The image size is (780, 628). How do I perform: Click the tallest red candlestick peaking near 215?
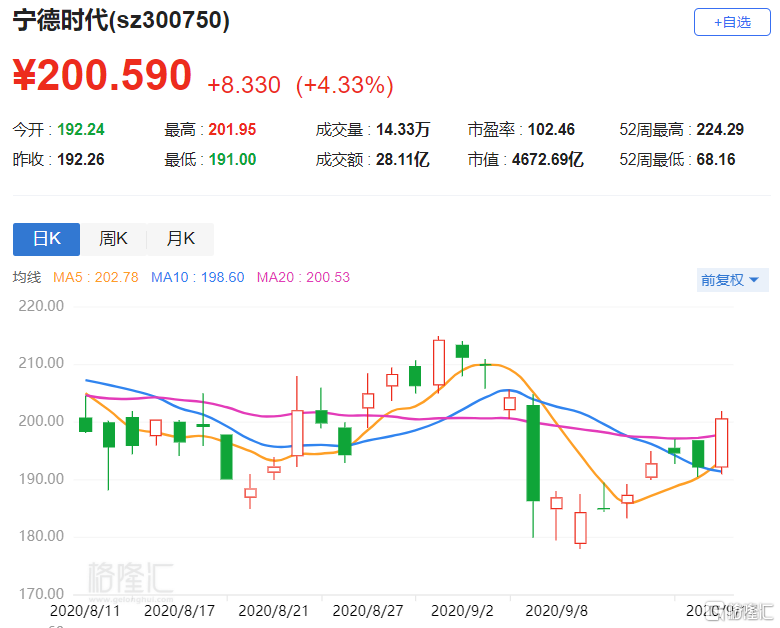(x=439, y=363)
